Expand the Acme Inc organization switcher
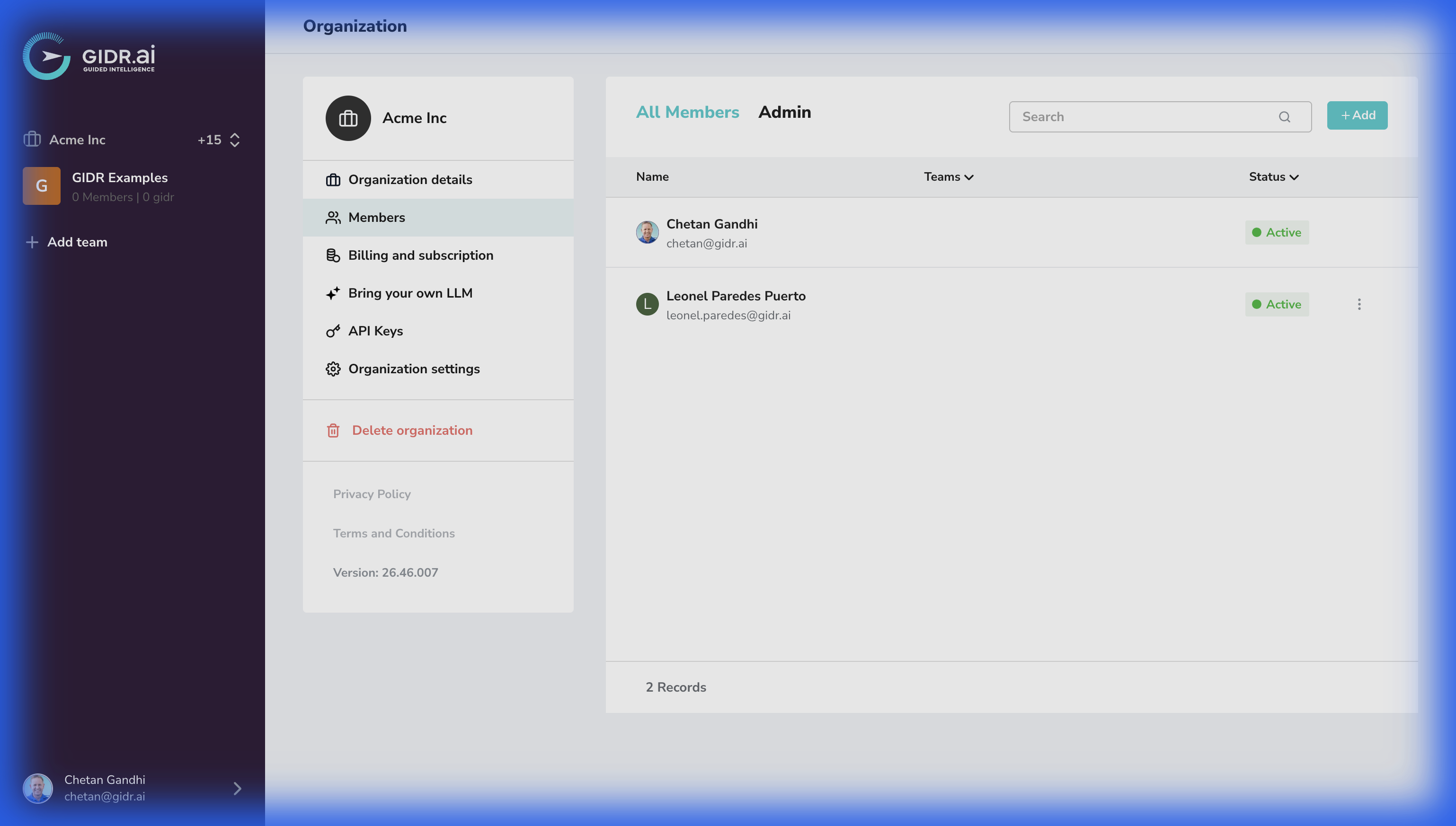The width and height of the screenshot is (1456, 826). [x=234, y=140]
